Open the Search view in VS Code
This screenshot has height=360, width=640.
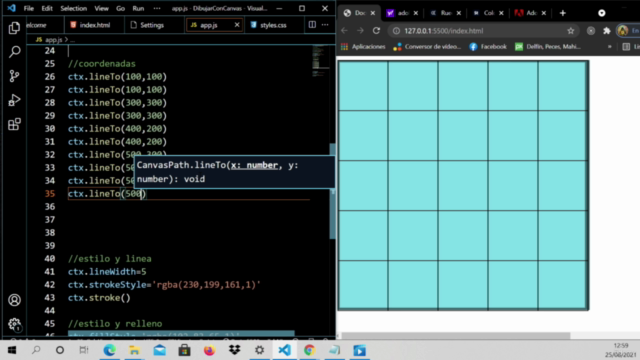(14, 51)
